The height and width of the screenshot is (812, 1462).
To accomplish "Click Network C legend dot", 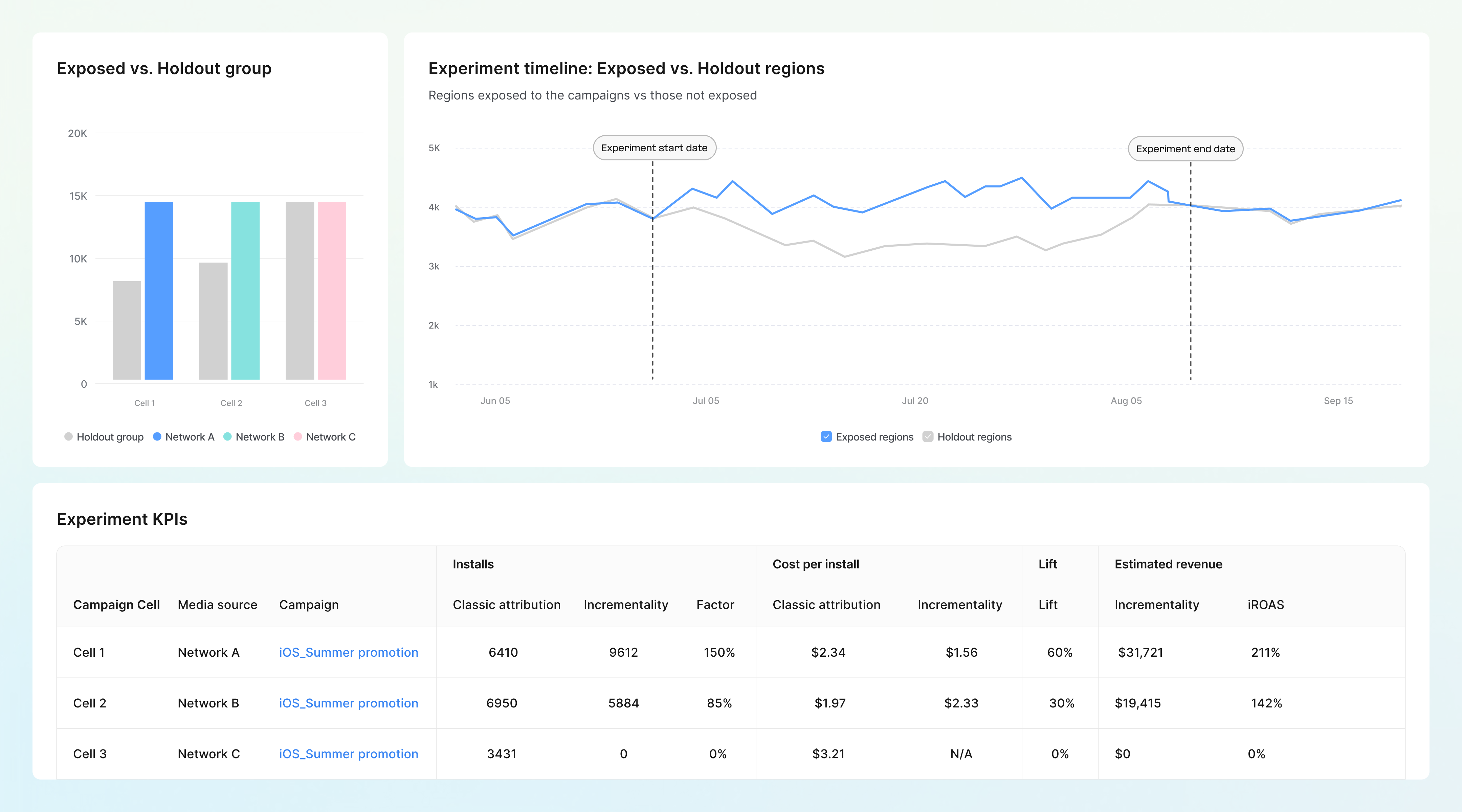I will click(x=297, y=436).
